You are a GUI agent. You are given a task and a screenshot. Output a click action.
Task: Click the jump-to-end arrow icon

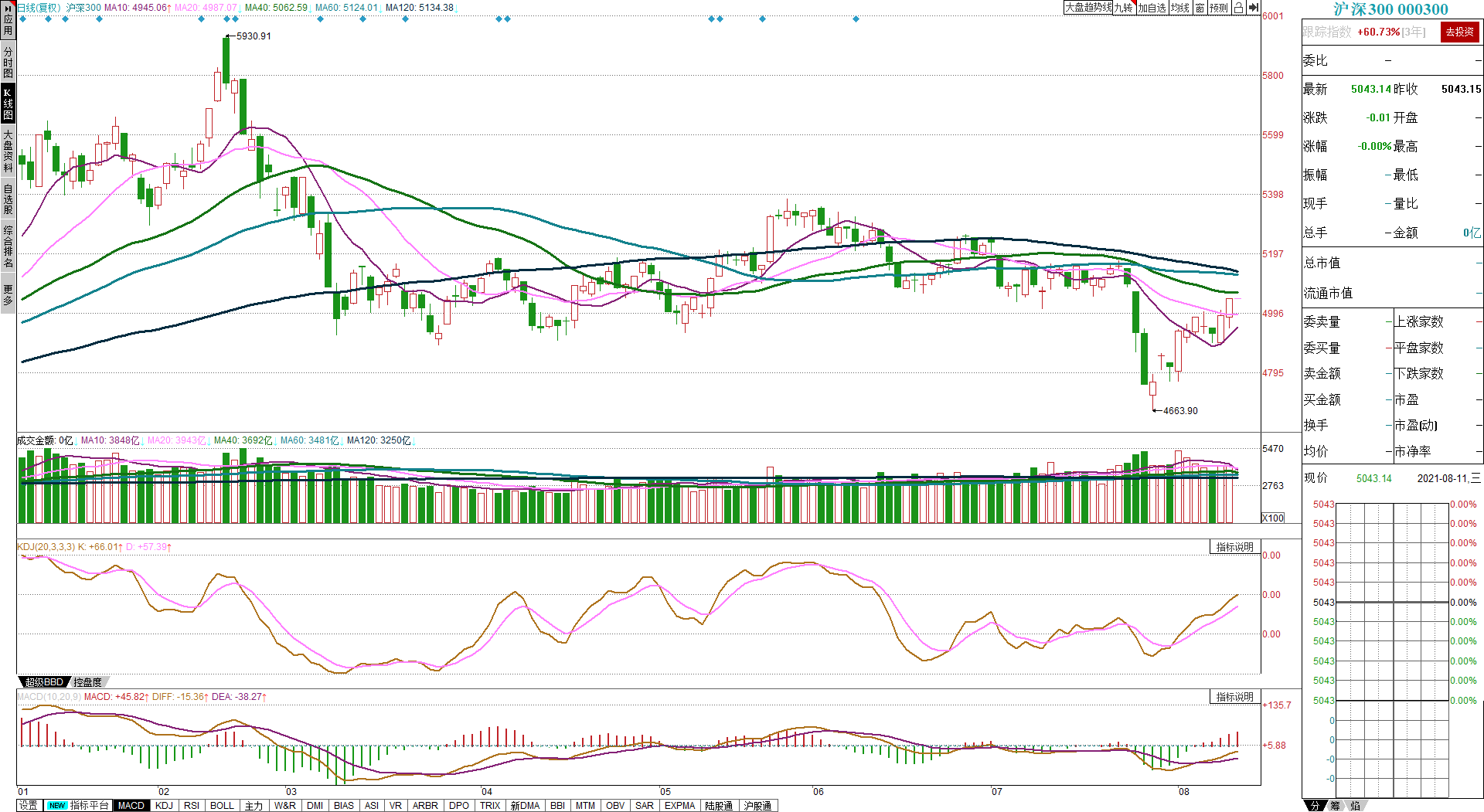coord(1253,8)
